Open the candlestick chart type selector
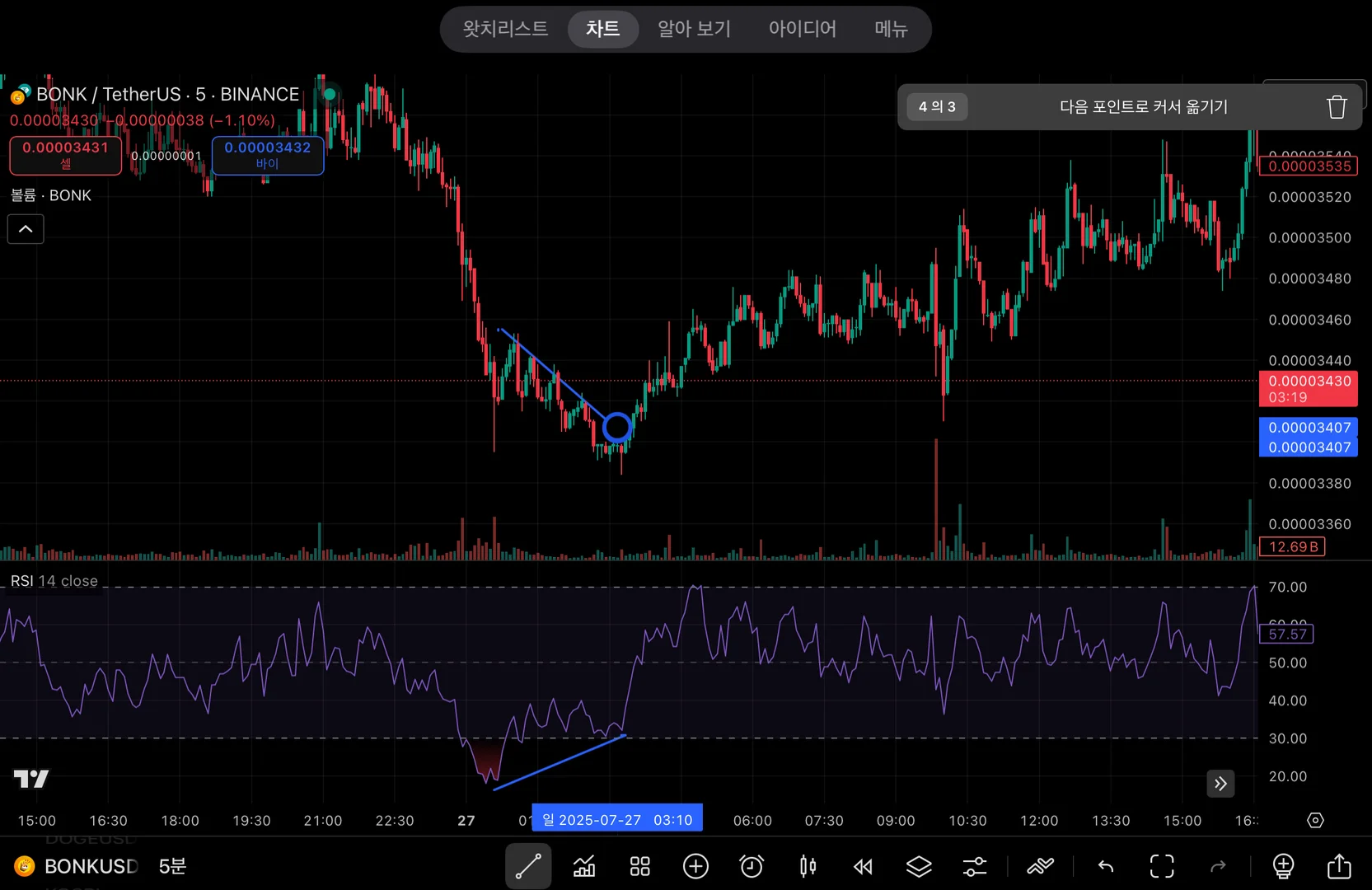Viewport: 1372px width, 890px height. click(808, 866)
